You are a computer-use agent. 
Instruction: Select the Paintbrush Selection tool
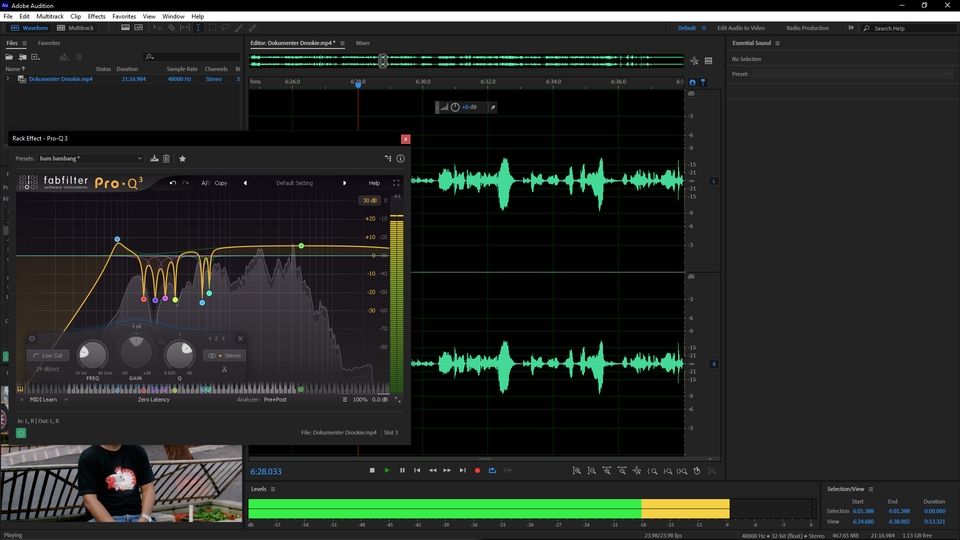[x=239, y=28]
